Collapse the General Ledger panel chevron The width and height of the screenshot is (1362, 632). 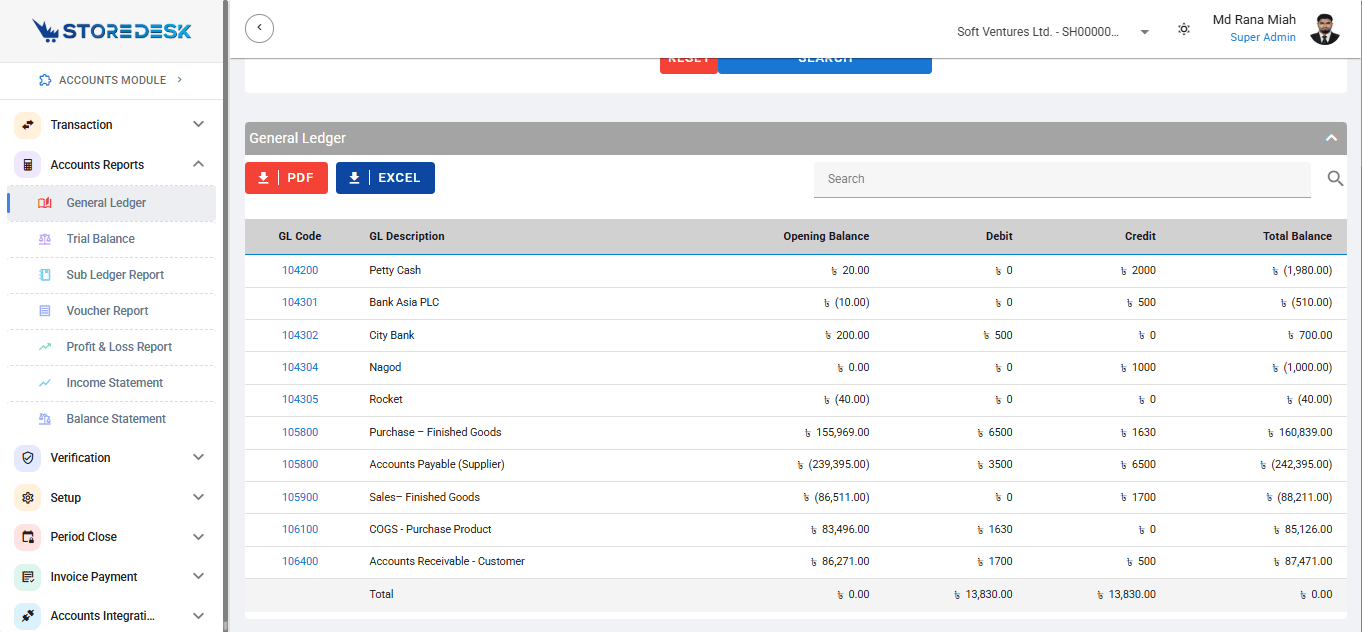tap(1331, 138)
